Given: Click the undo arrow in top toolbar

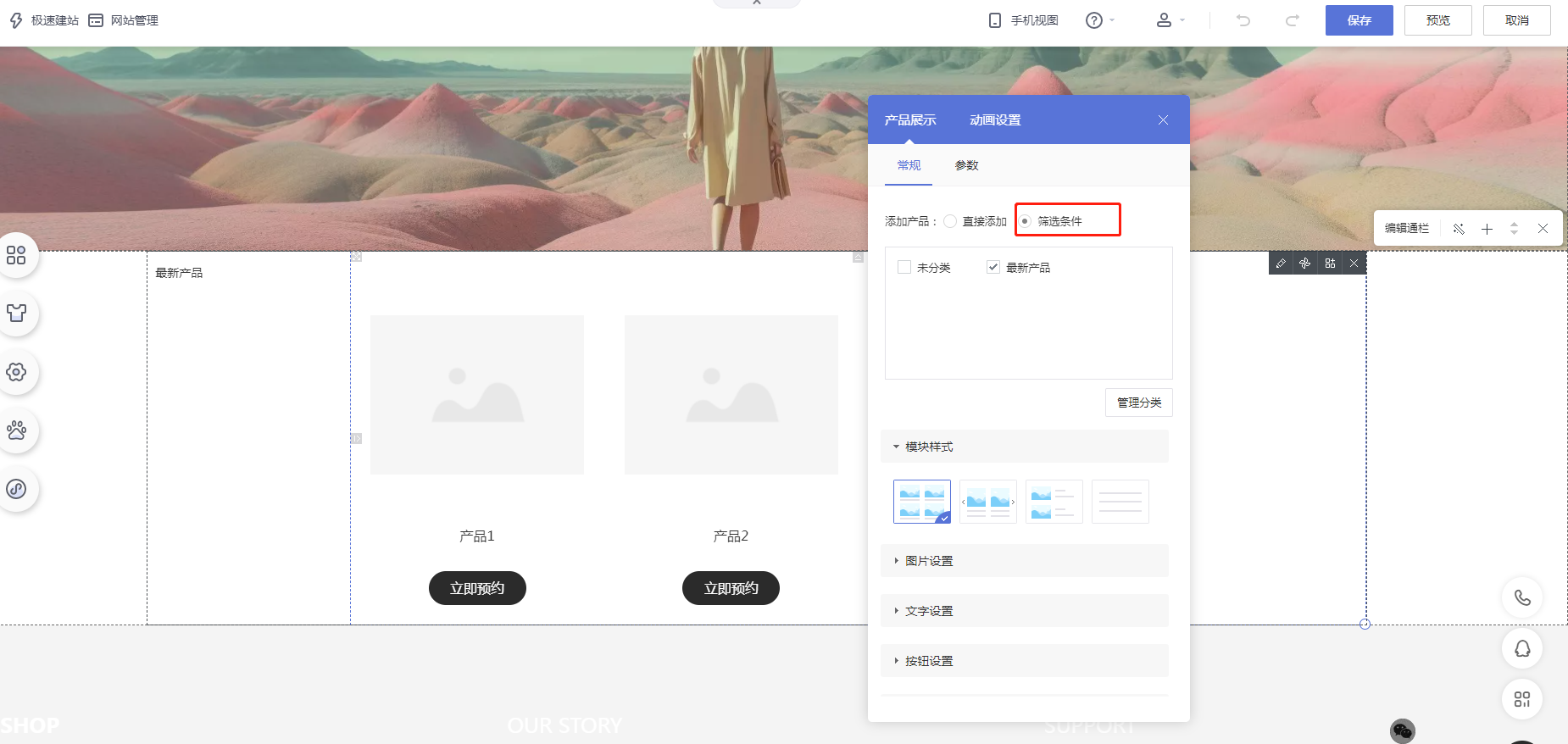Looking at the screenshot, I should [1243, 20].
